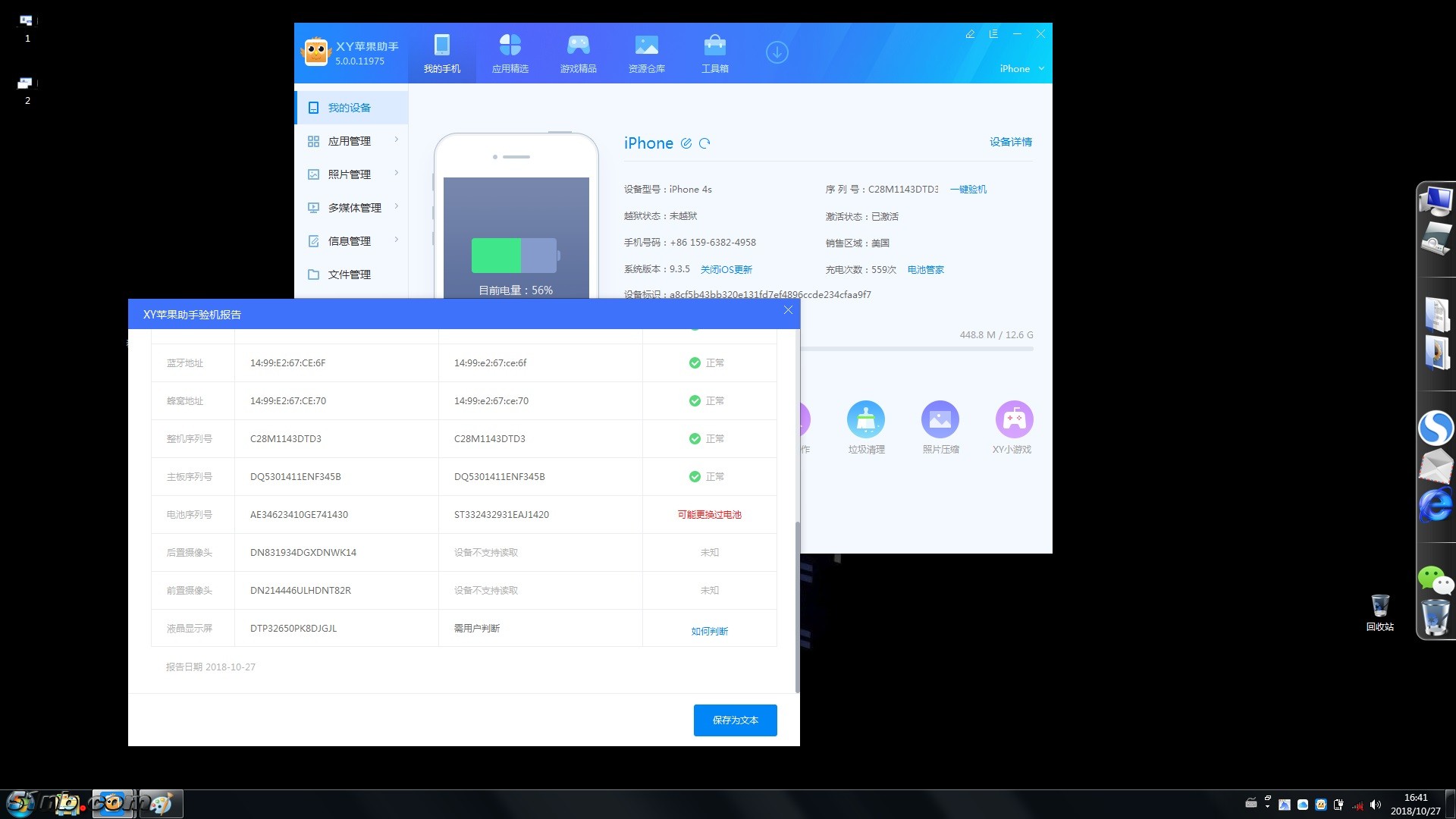Expand the 多媒体管理 sidebar section
Viewport: 1456px width, 819px height.
coord(353,208)
